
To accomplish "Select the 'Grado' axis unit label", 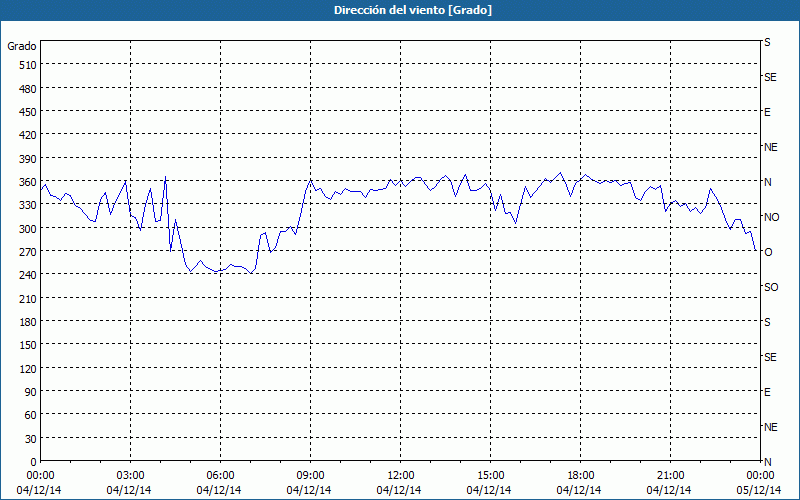I will click(x=22, y=46).
